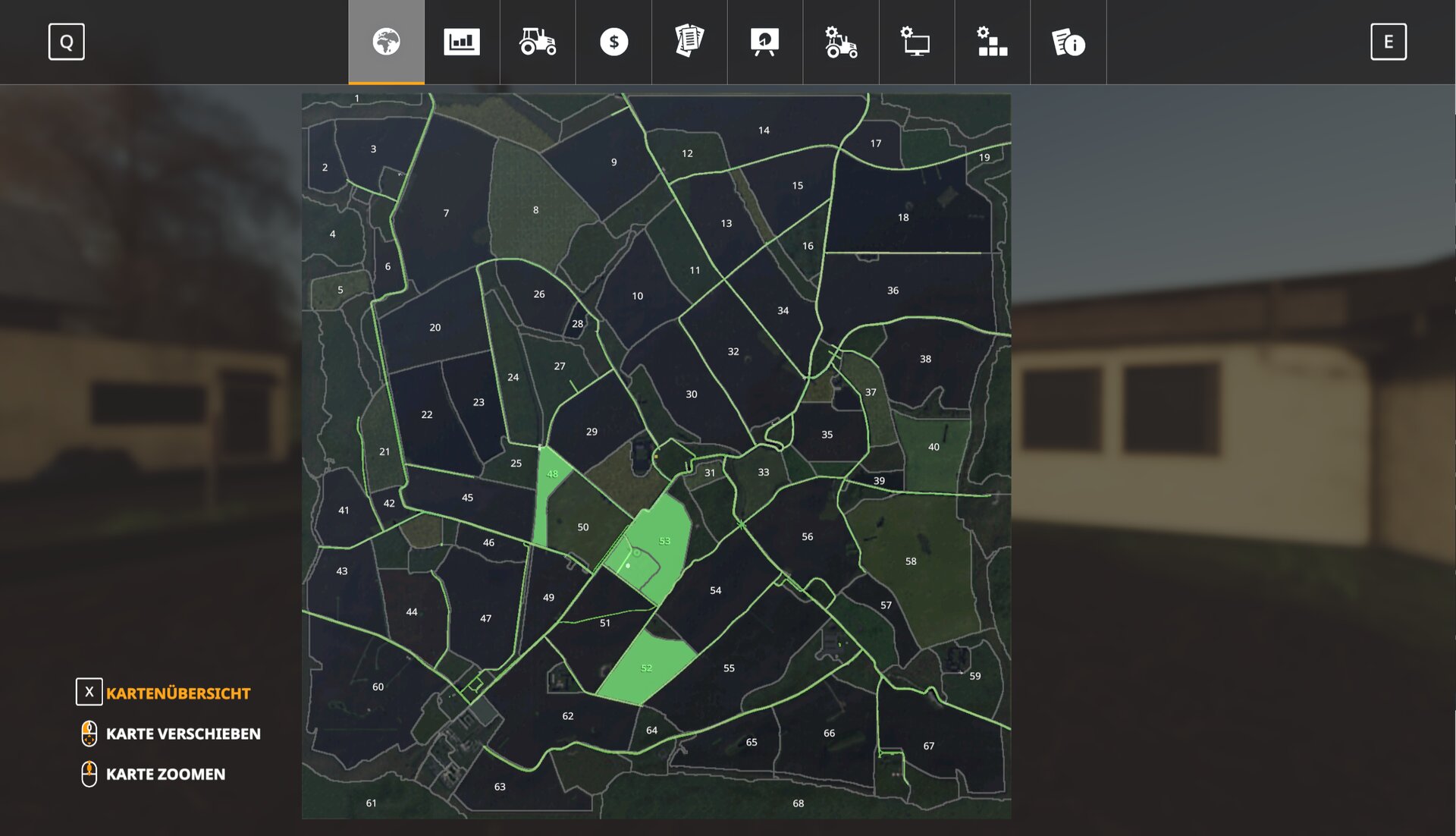Image resolution: width=1456 pixels, height=836 pixels.
Task: Open the tractor vehicles overview tab
Action: pos(538,42)
